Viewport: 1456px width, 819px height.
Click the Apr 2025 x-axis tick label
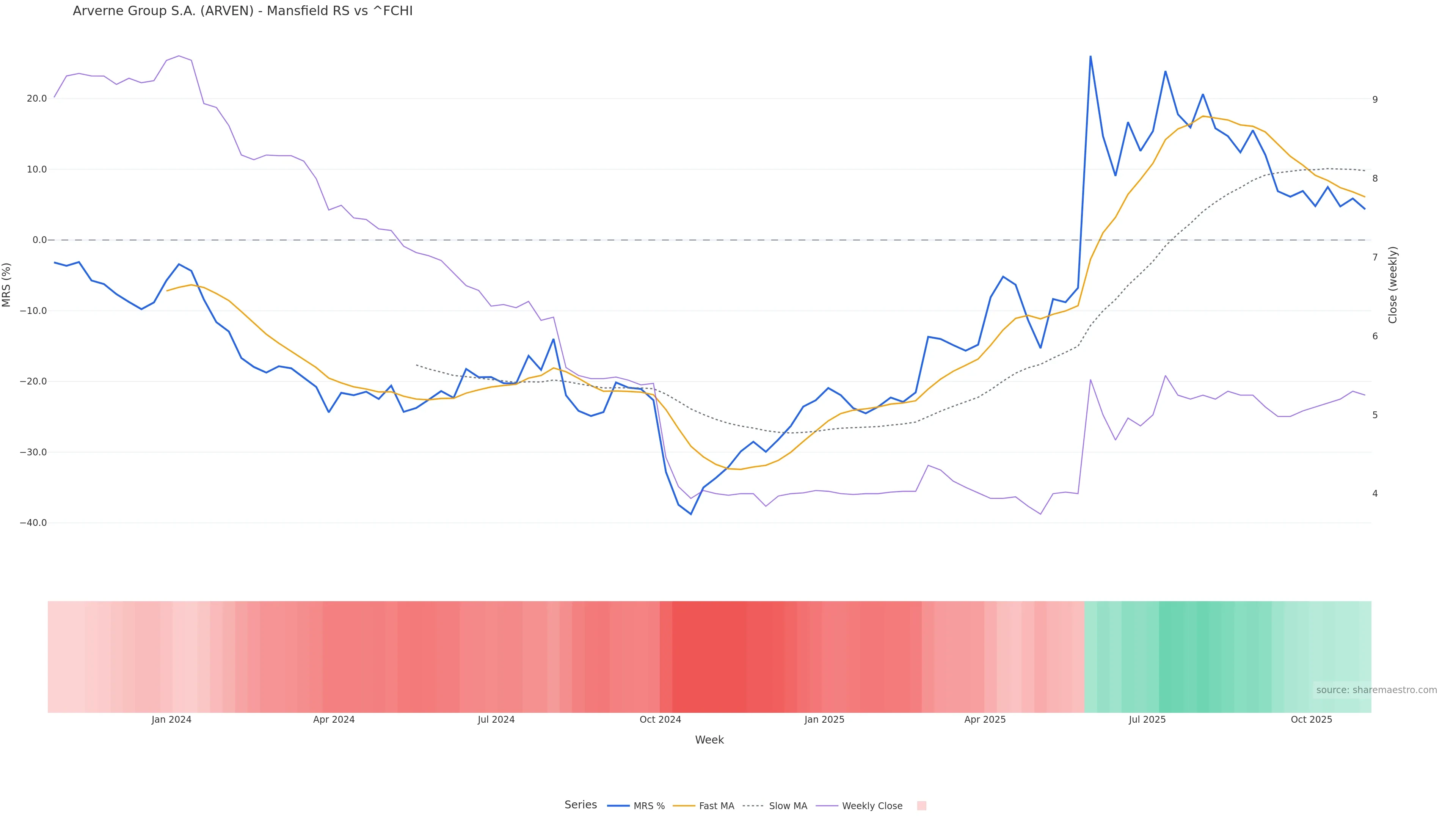(985, 720)
